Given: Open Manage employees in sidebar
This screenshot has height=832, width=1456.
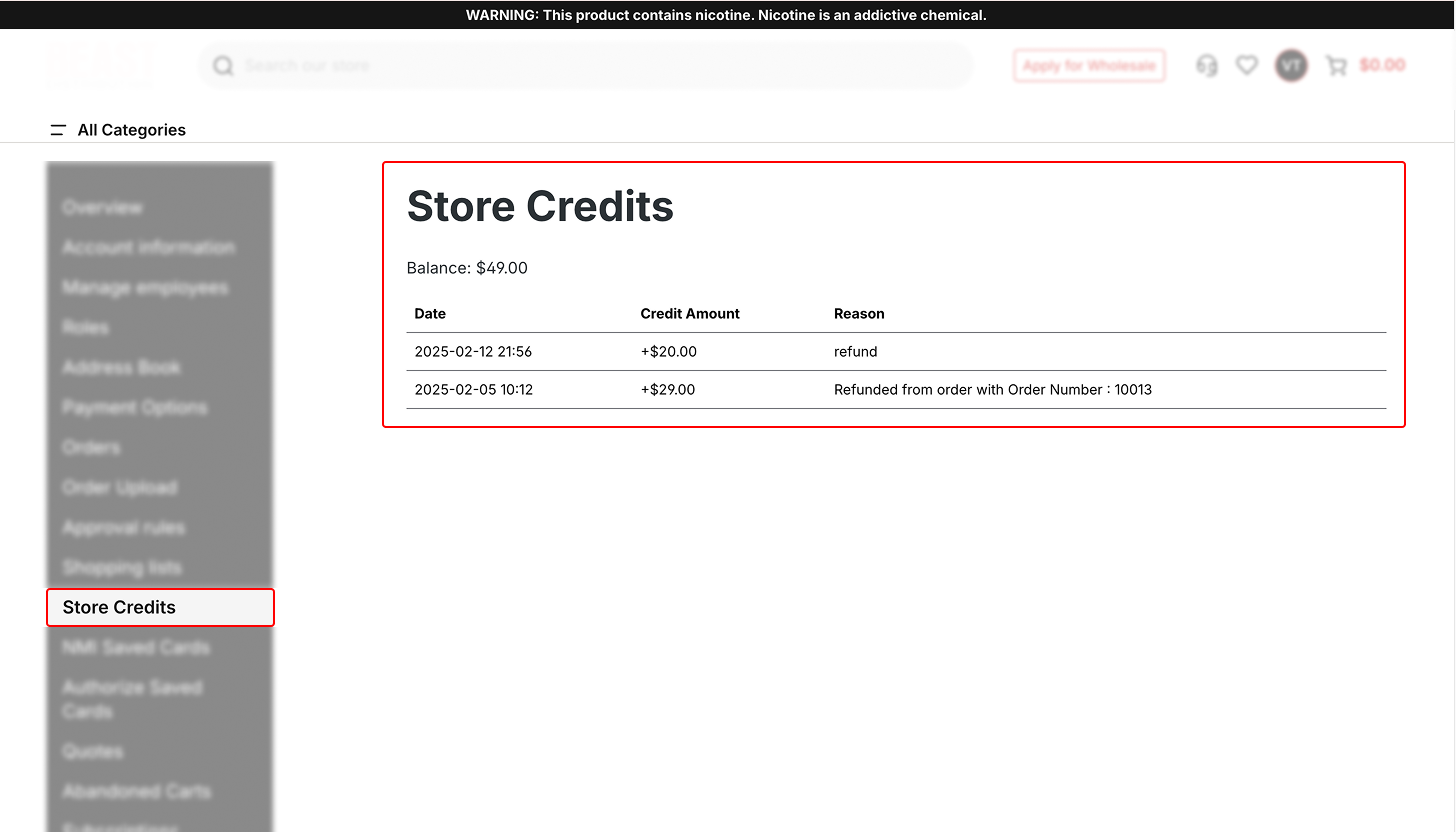Looking at the screenshot, I should coord(145,287).
